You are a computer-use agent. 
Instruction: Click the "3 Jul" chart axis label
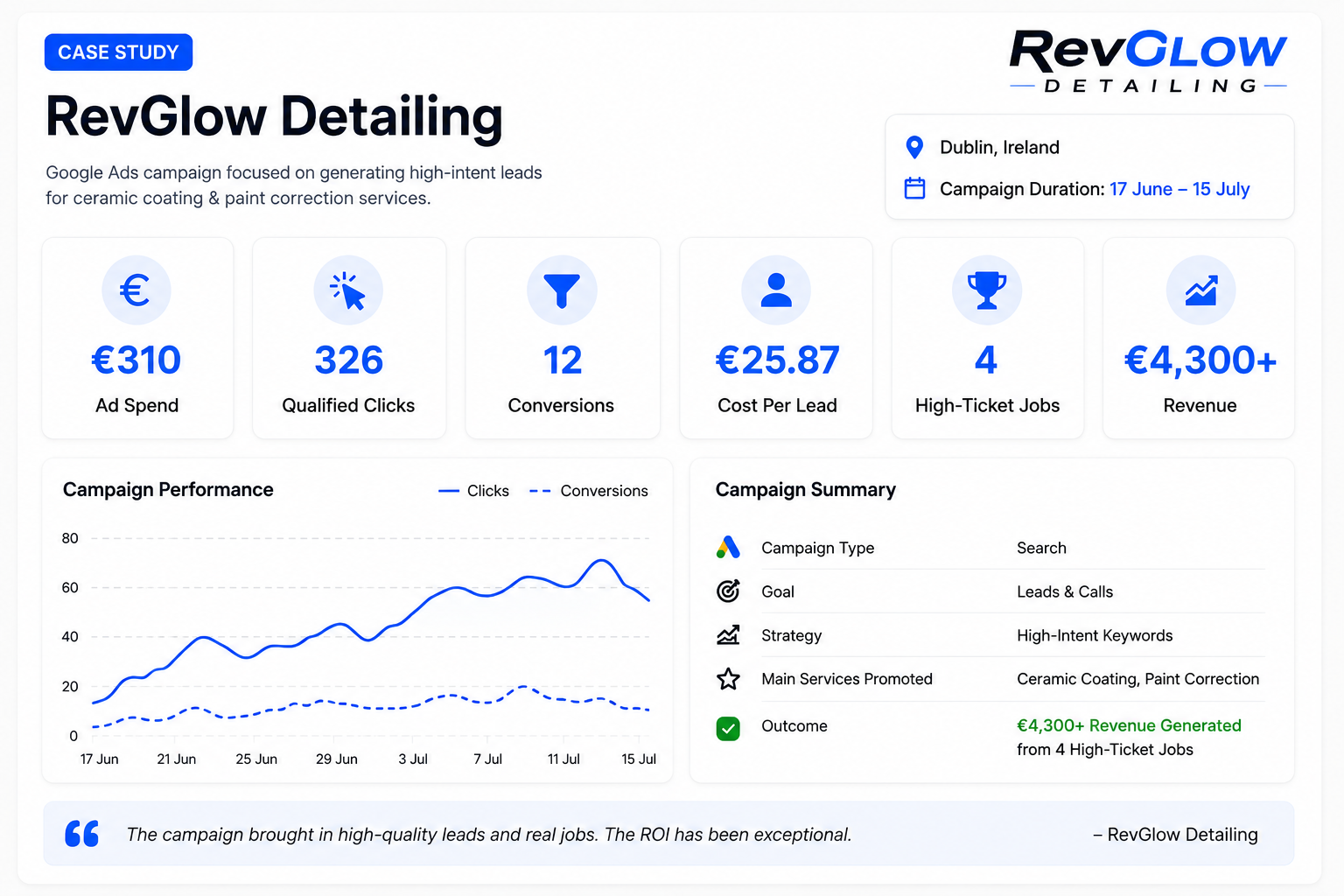[413, 759]
